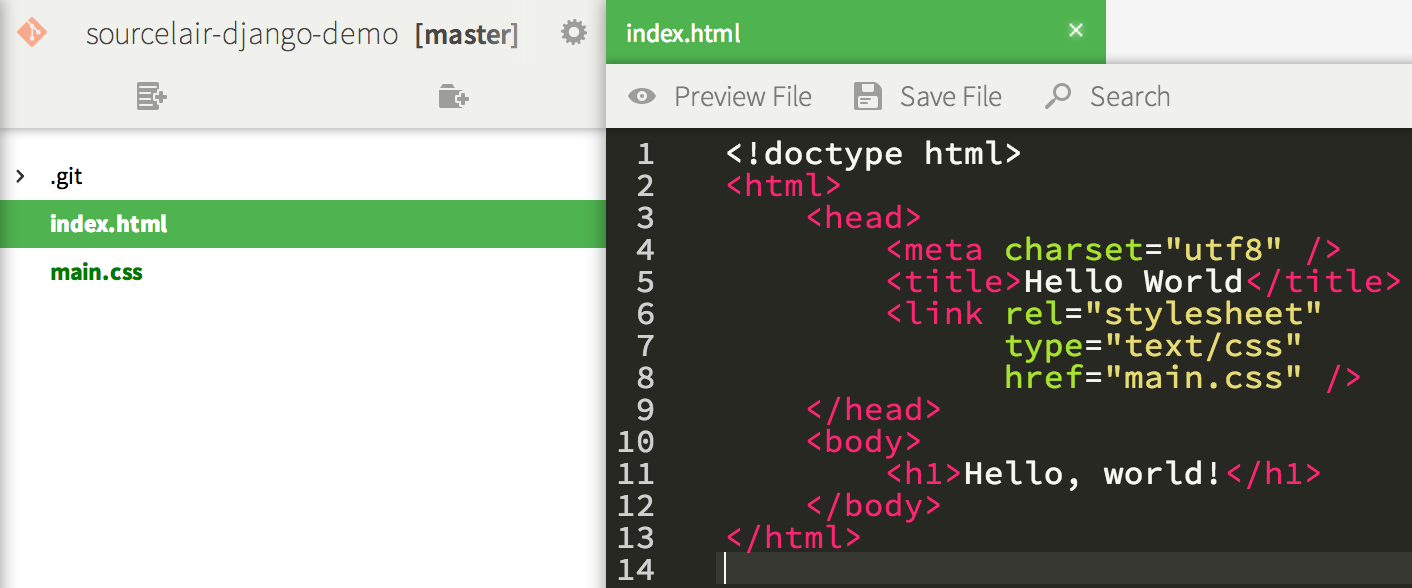Click the opening <body> tag
This screenshot has width=1412, height=588.
[863, 442]
